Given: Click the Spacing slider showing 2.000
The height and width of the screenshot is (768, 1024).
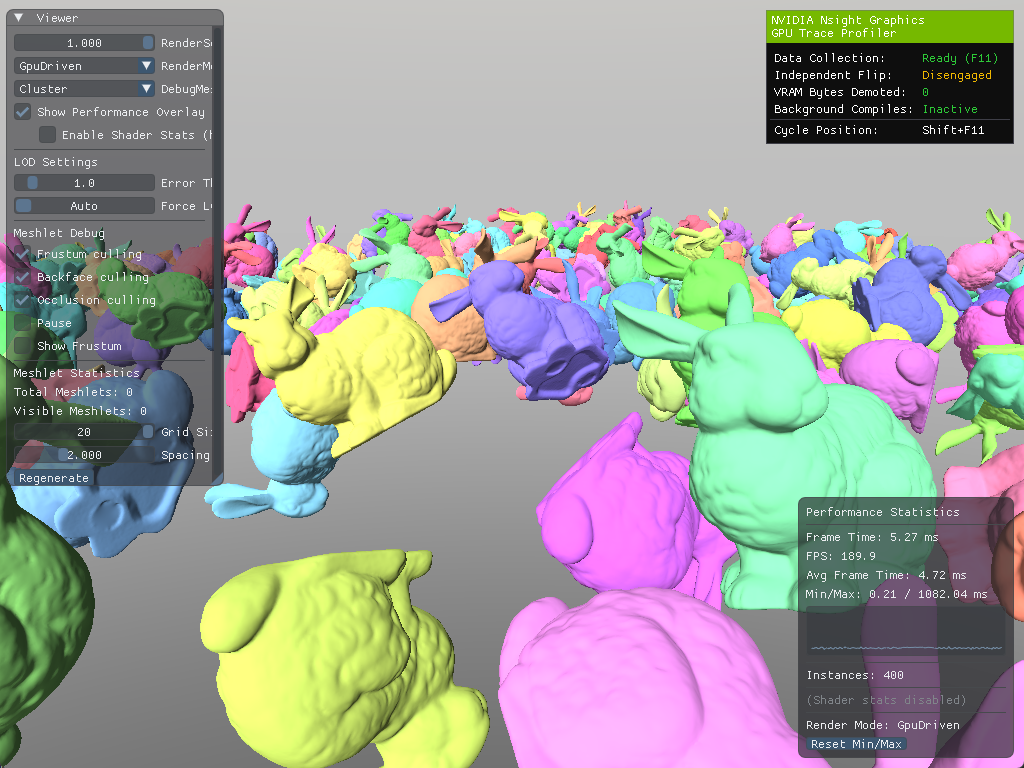Looking at the screenshot, I should [x=85, y=455].
